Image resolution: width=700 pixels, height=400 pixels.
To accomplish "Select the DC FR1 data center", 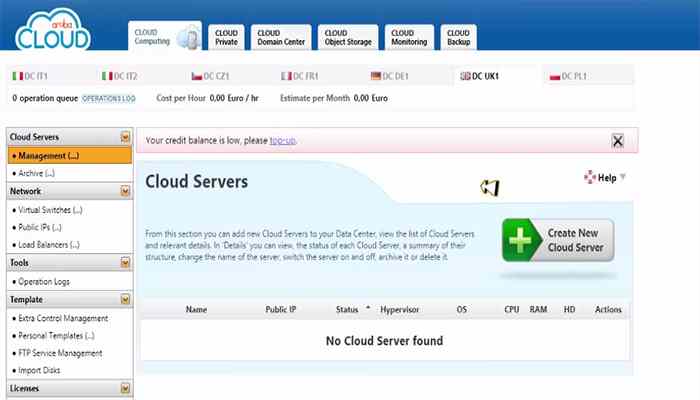I will 300,76.
